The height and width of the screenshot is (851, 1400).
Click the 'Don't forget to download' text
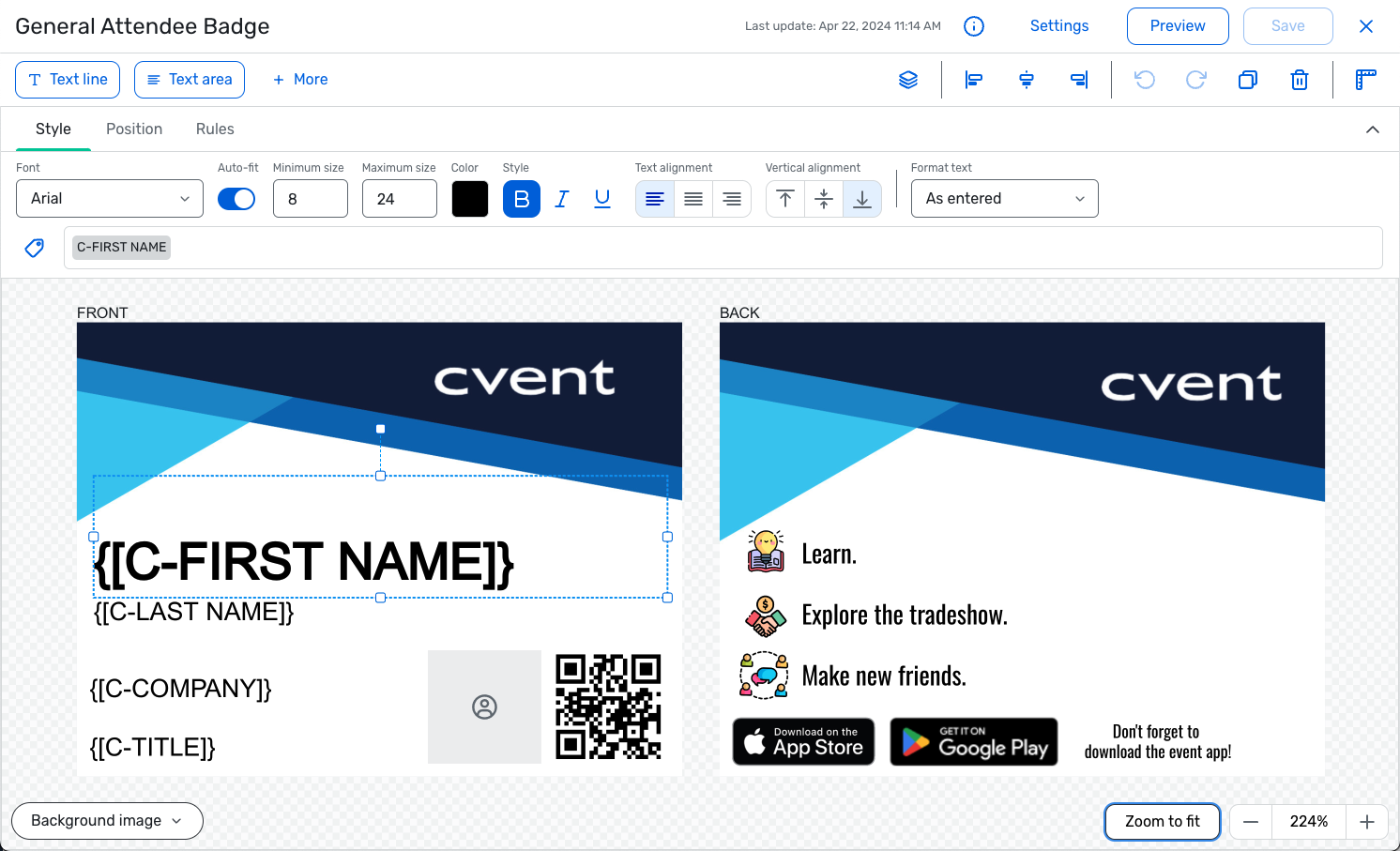click(1157, 742)
